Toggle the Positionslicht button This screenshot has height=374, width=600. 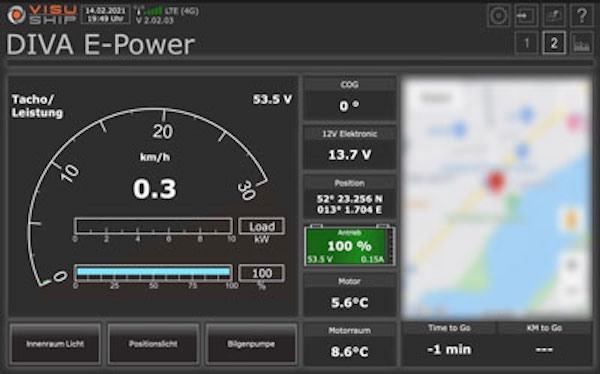[x=153, y=344]
